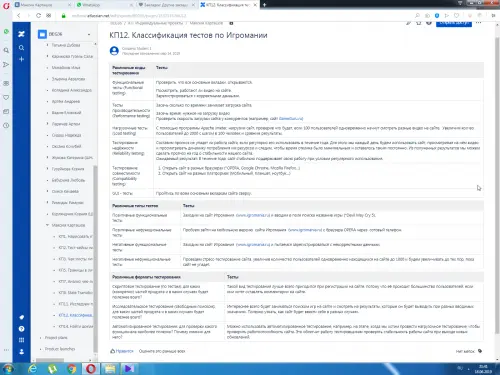
Task: Open the КП11 page in tree
Action: point(76,304)
